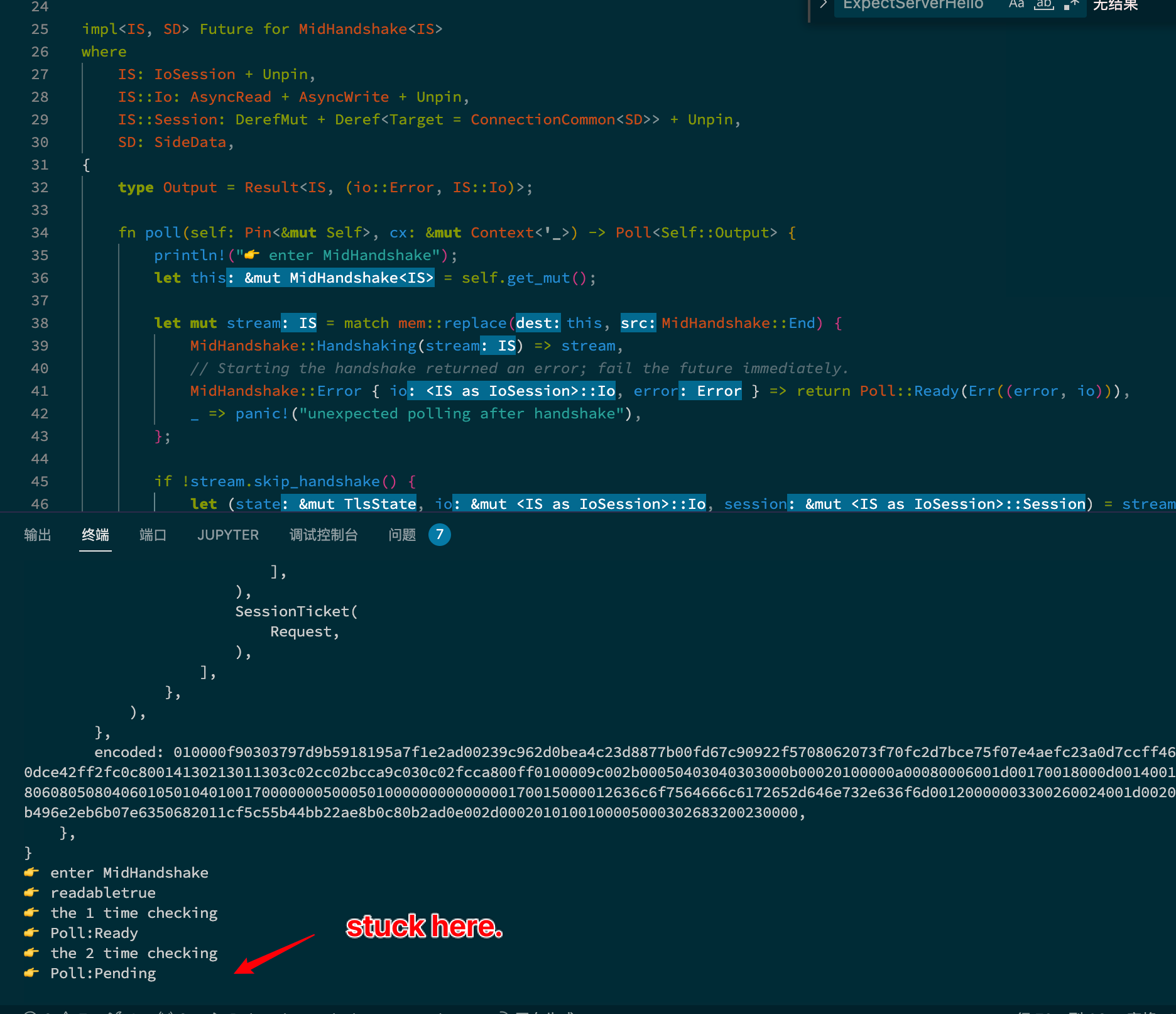Open the 端口 (Ports) panel tab
This screenshot has height=1014, width=1176.
(153, 535)
